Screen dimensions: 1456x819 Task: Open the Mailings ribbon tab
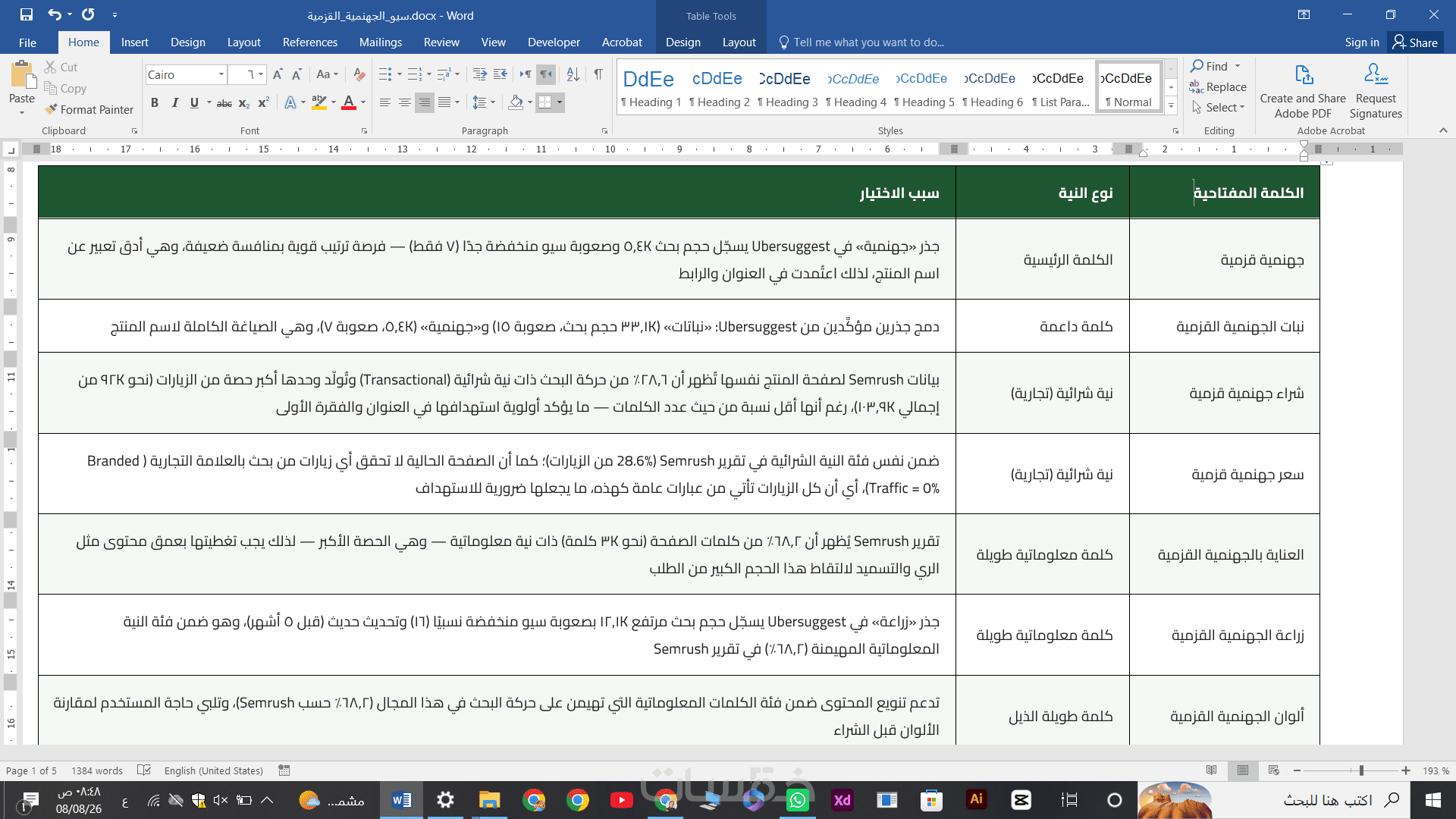coord(381,42)
